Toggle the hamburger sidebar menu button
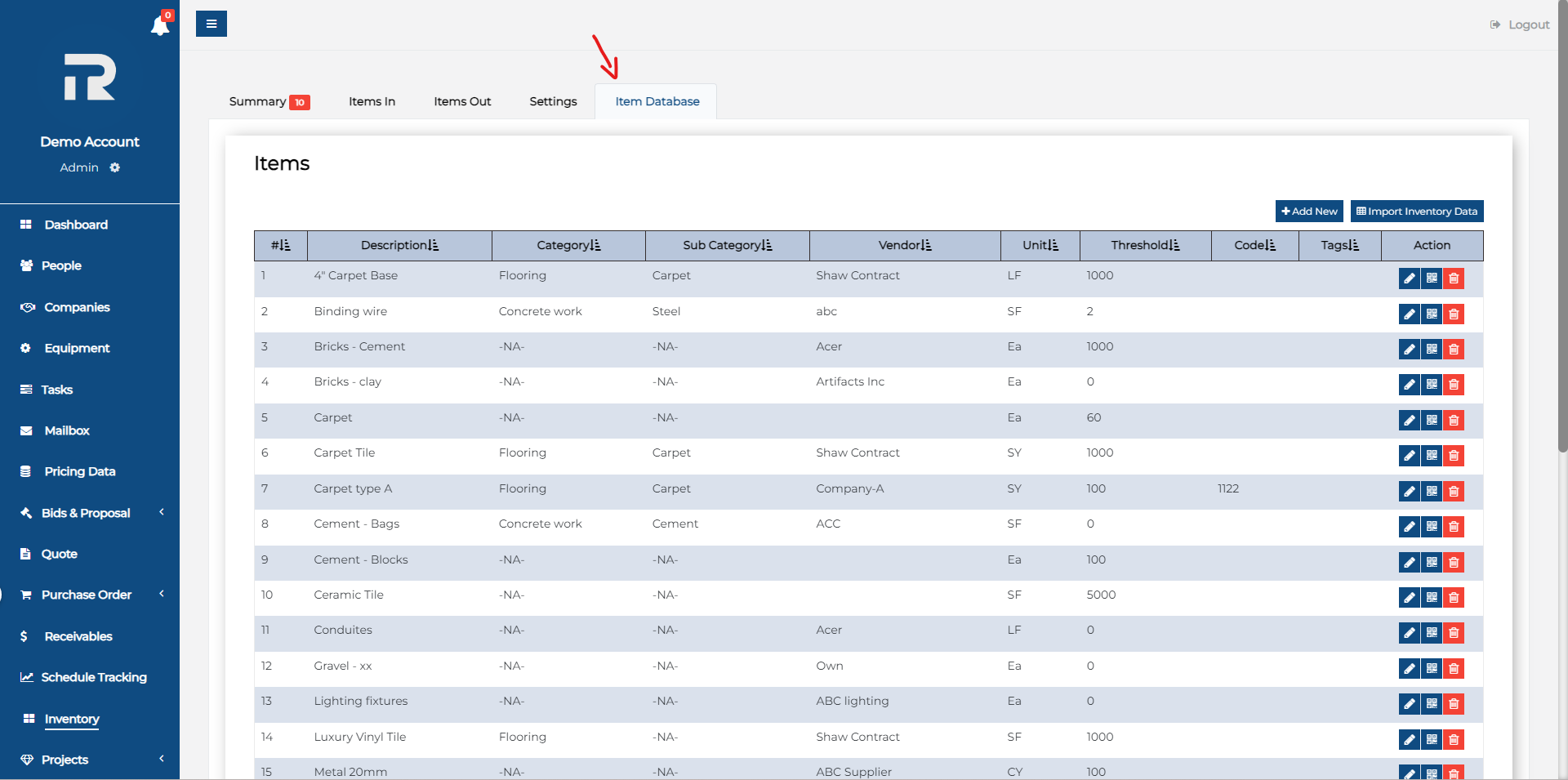Viewport: 1568px width, 780px height. [x=212, y=24]
